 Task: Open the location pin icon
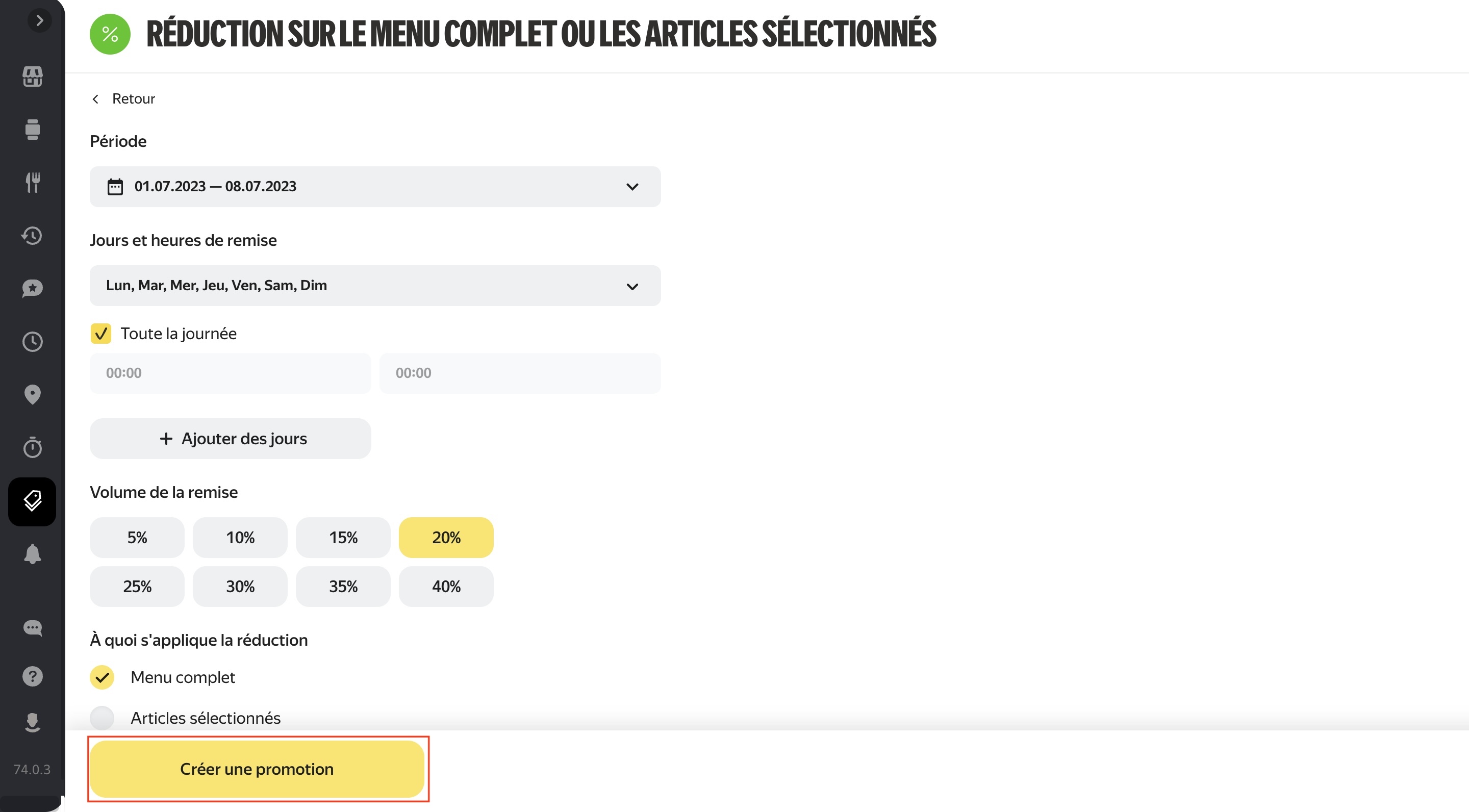click(33, 395)
